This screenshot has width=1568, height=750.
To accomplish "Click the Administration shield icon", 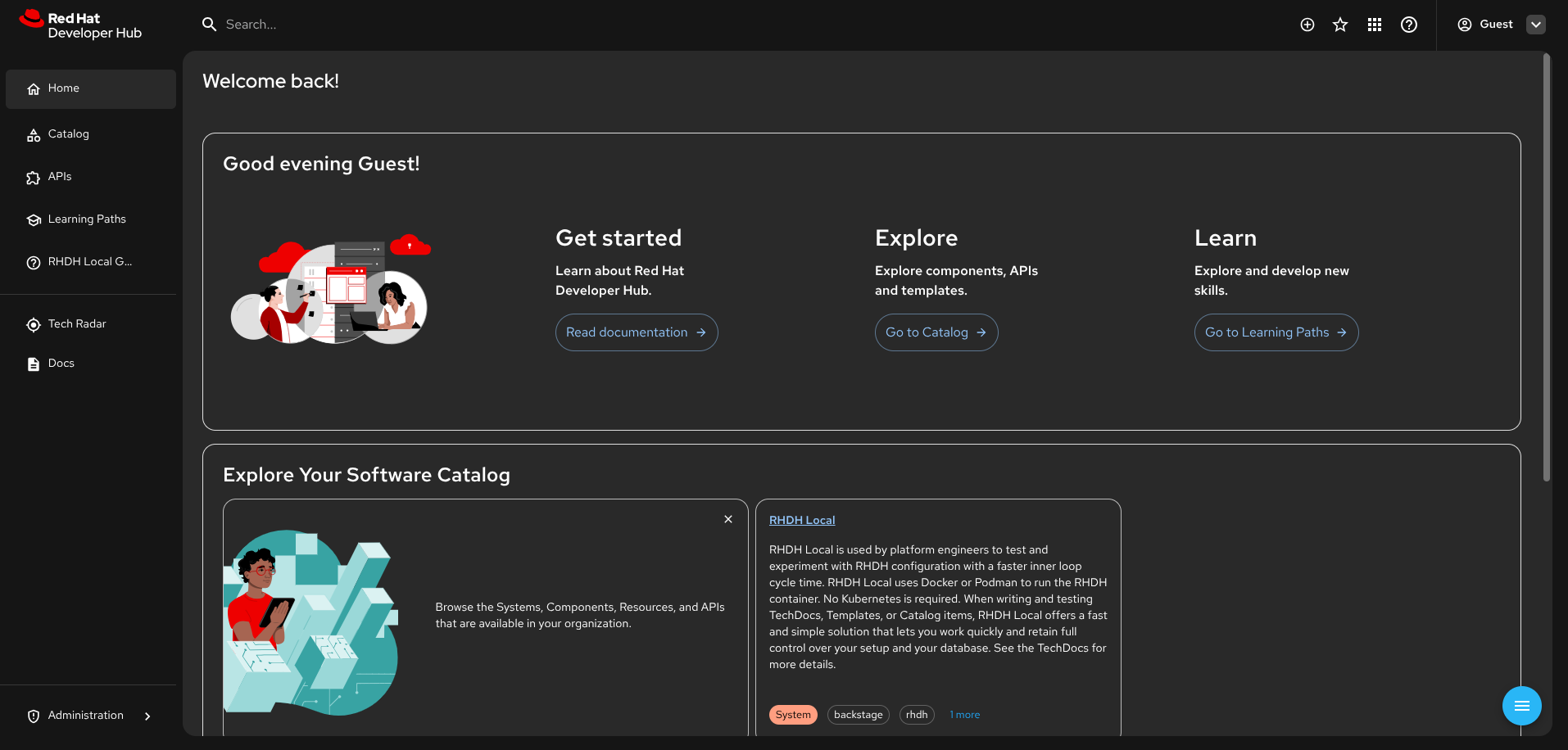I will 34,716.
